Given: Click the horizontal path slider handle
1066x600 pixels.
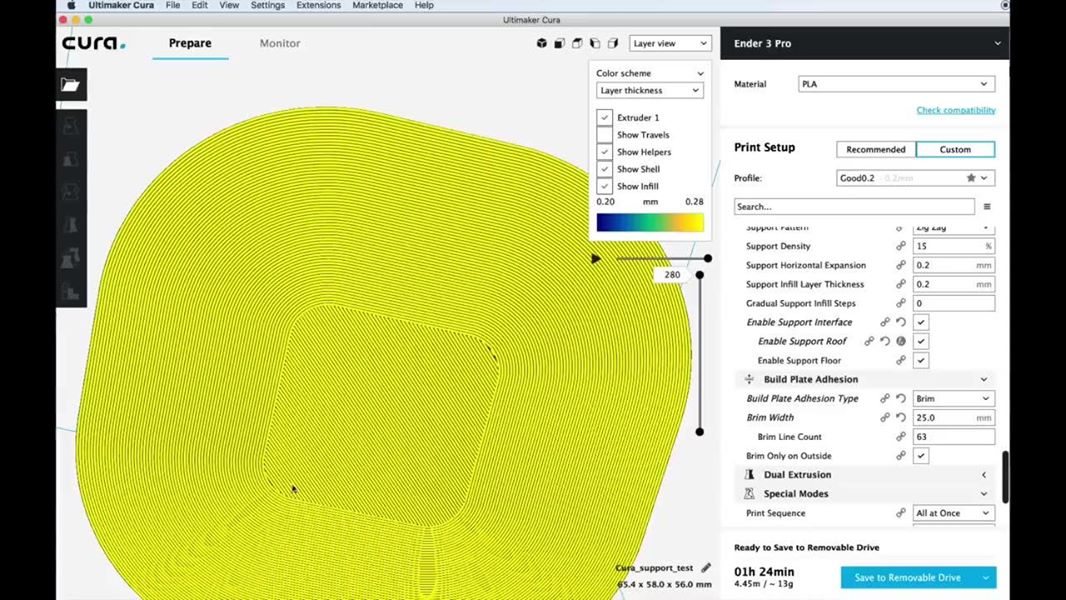Looking at the screenshot, I should click(708, 258).
